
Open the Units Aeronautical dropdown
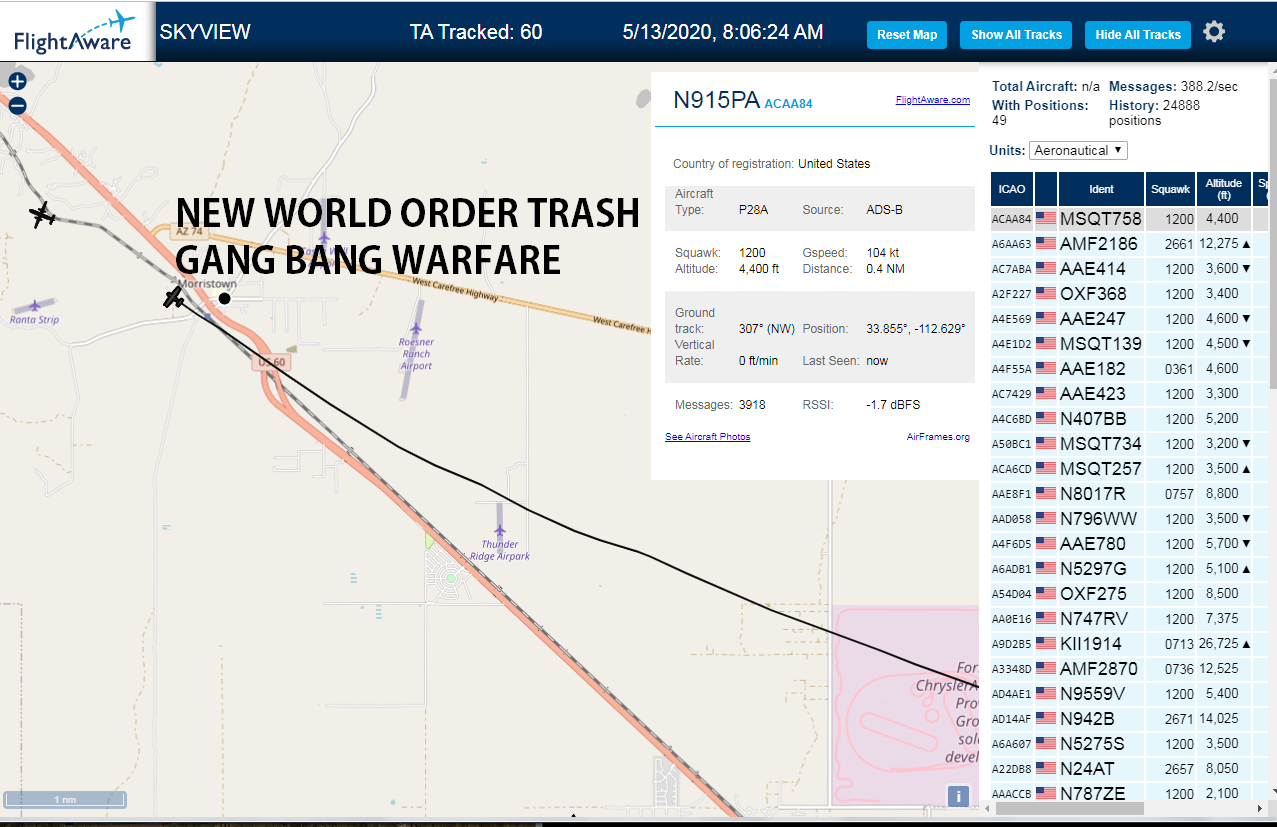click(x=1079, y=150)
